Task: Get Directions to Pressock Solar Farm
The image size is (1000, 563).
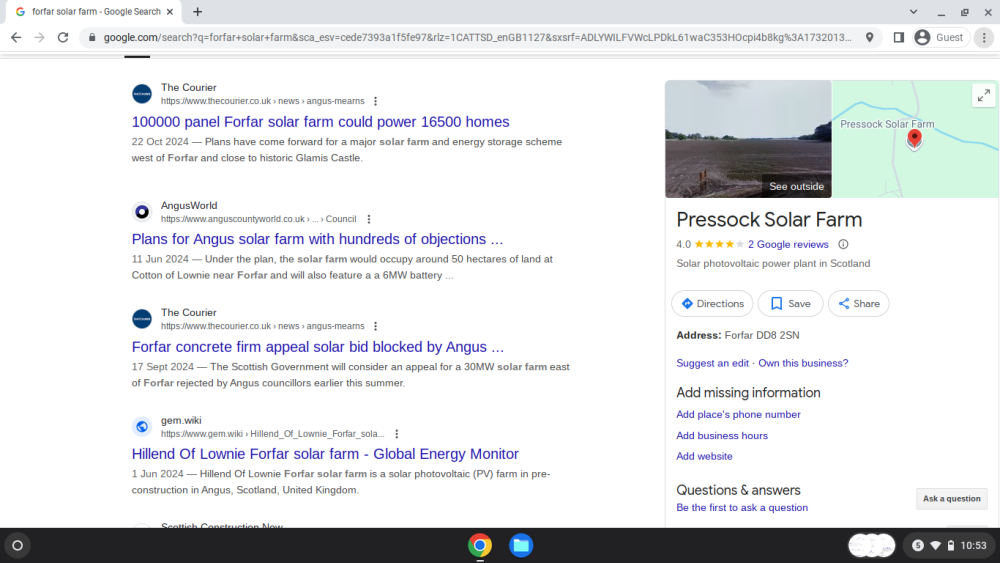Action: tap(712, 303)
